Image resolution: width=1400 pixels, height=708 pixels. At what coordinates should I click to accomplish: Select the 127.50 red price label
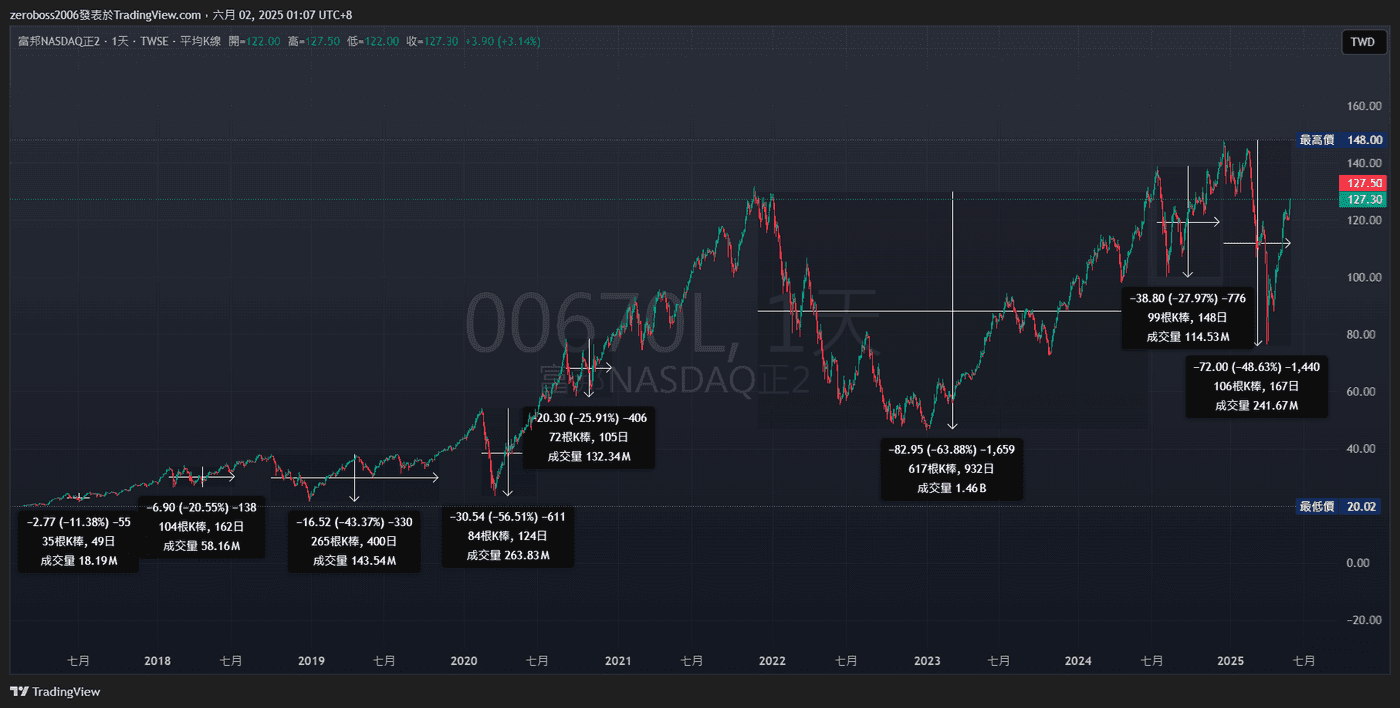point(1363,183)
